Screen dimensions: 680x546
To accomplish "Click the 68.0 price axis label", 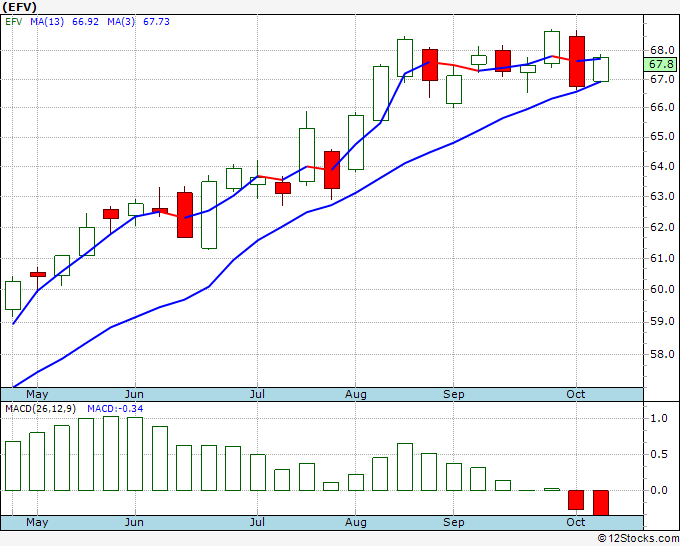I will click(x=662, y=50).
